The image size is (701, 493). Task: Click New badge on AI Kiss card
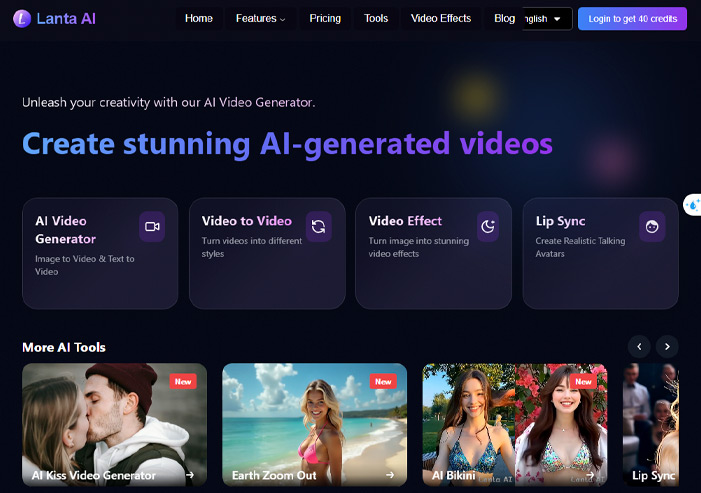183,381
